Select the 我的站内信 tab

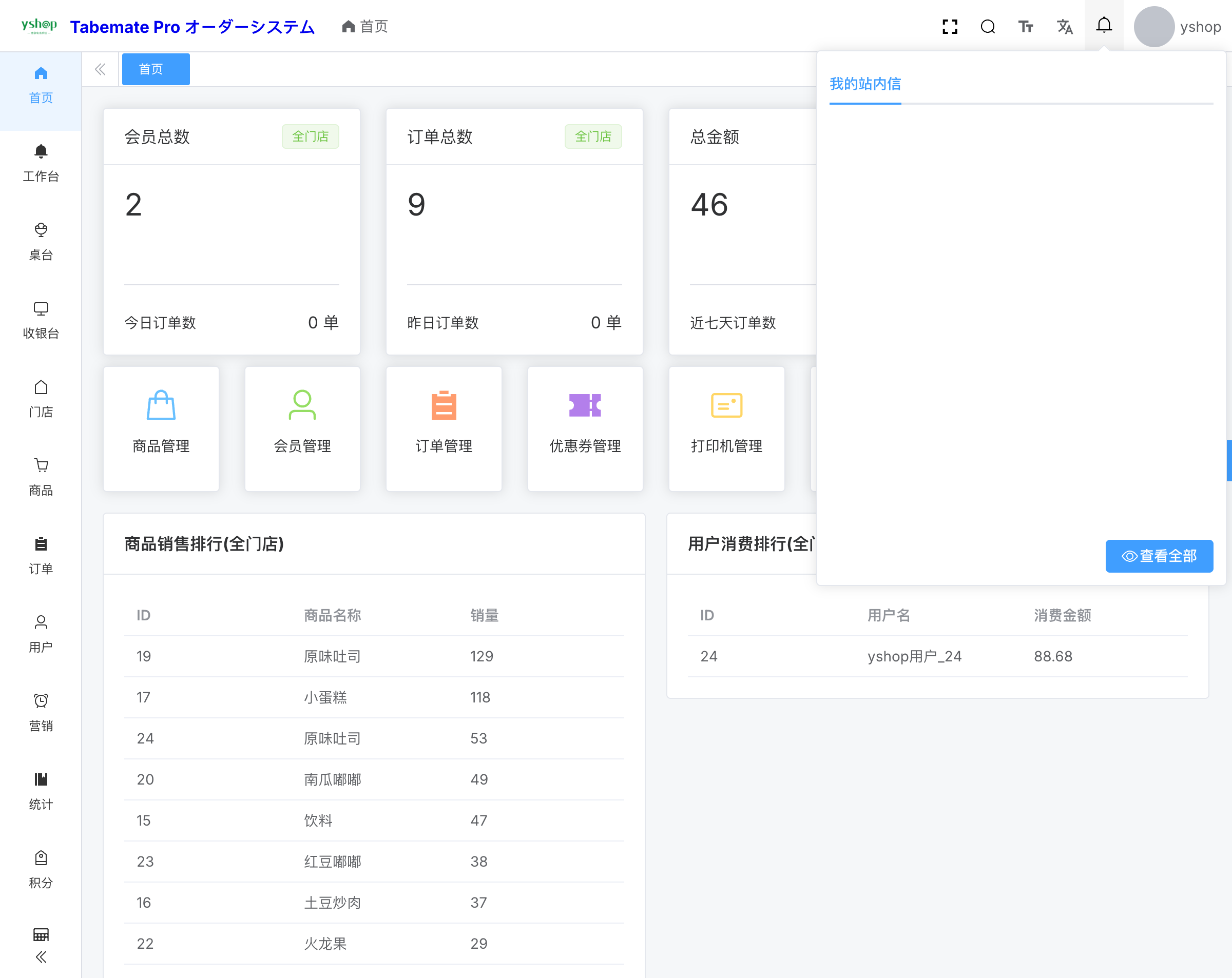[864, 84]
